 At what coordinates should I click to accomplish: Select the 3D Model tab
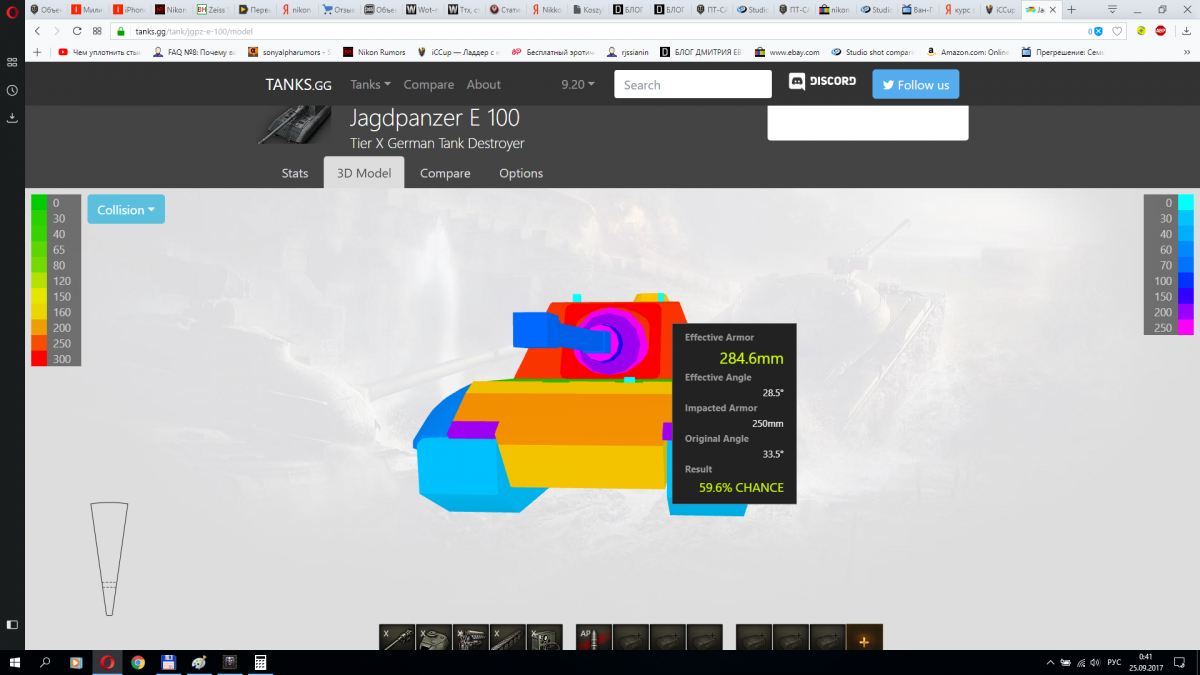tap(364, 173)
